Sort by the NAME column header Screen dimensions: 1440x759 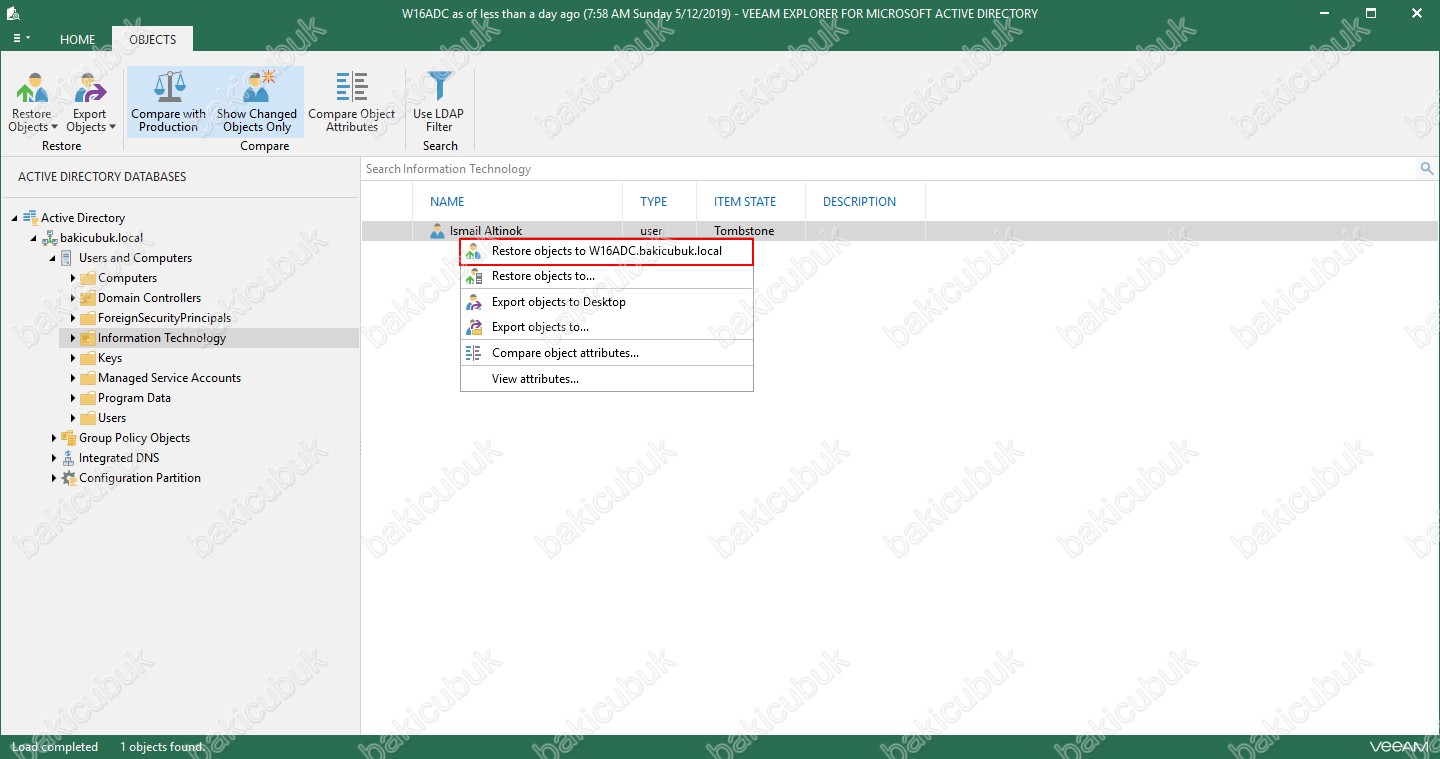pyautogui.click(x=447, y=201)
